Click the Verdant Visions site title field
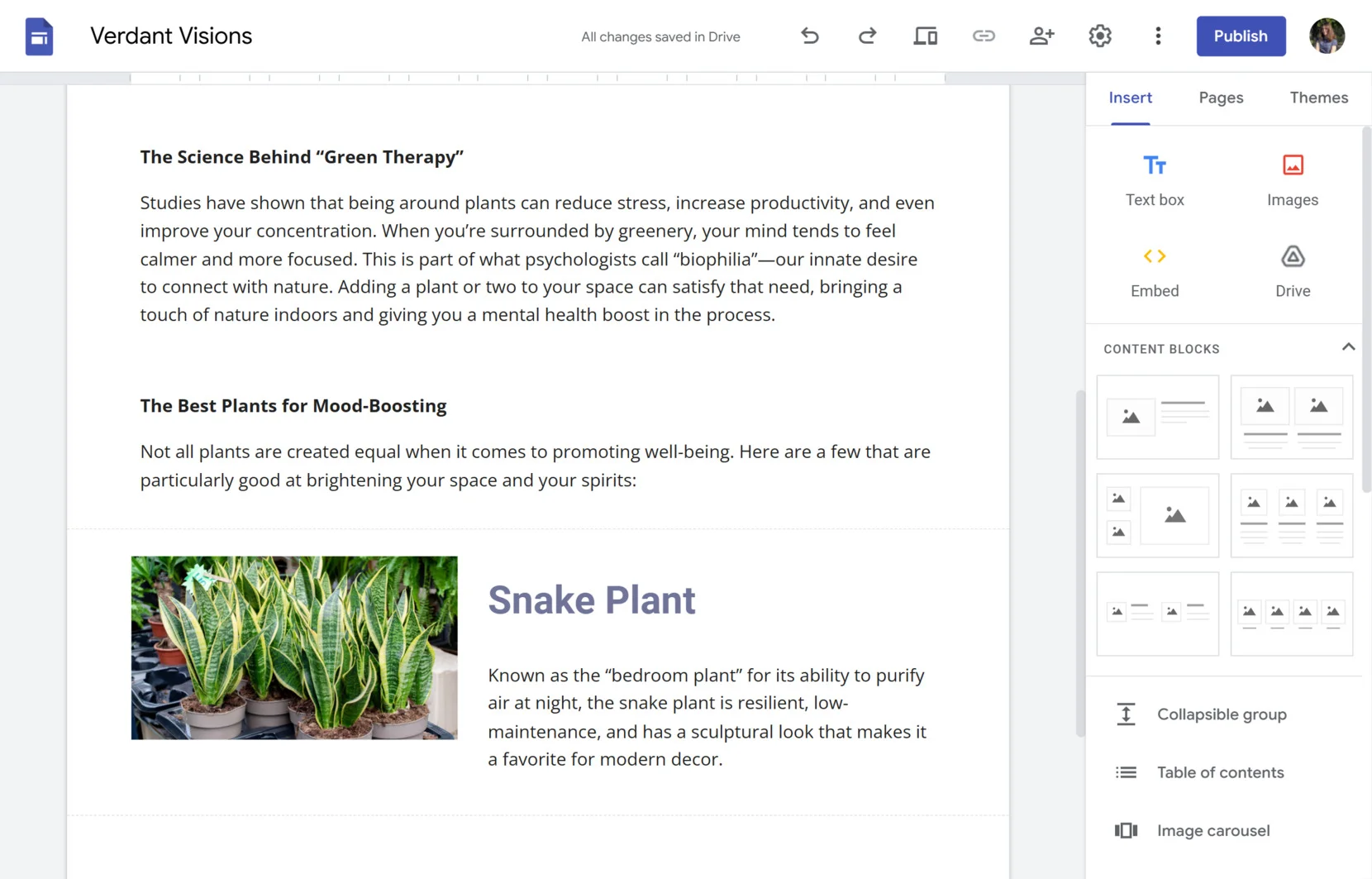This screenshot has height=879, width=1372. point(170,36)
